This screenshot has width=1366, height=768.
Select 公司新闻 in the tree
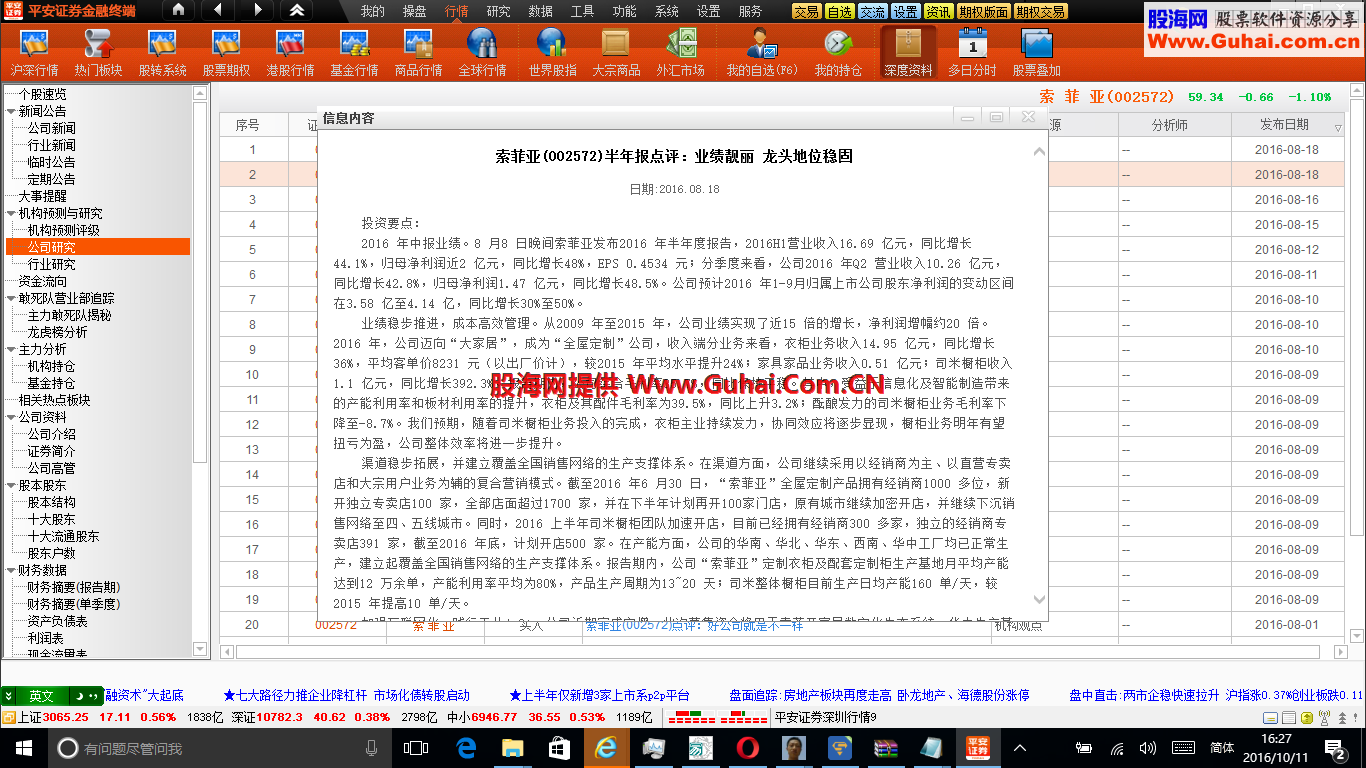pos(51,128)
